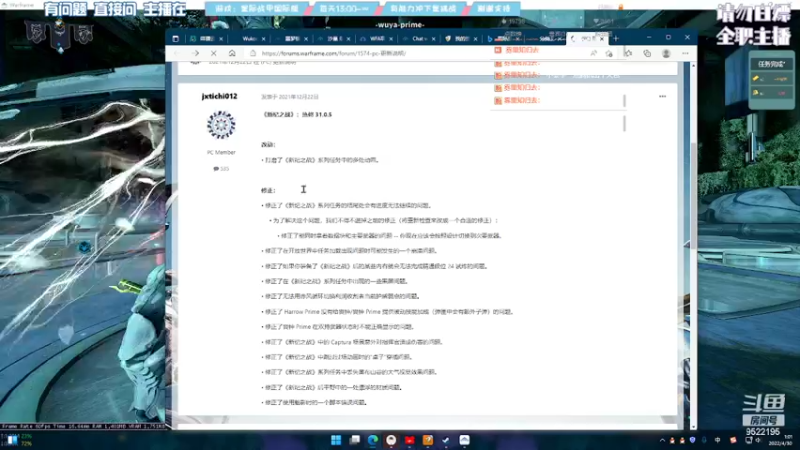Screen dimensions: 800x450
Task: Open the taskbar clock and date
Action: click(x=782, y=440)
